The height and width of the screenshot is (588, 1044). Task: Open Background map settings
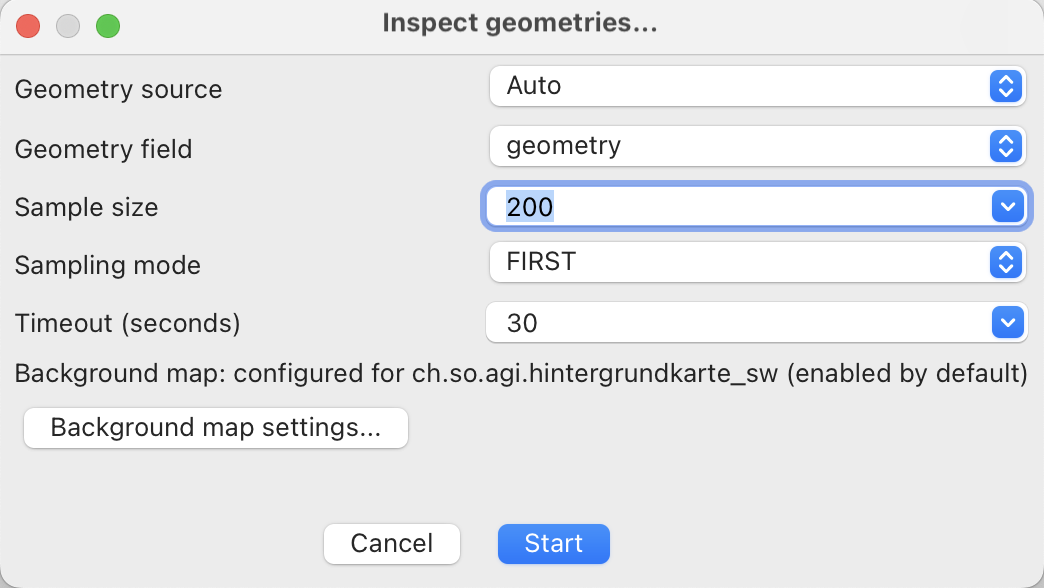[216, 428]
